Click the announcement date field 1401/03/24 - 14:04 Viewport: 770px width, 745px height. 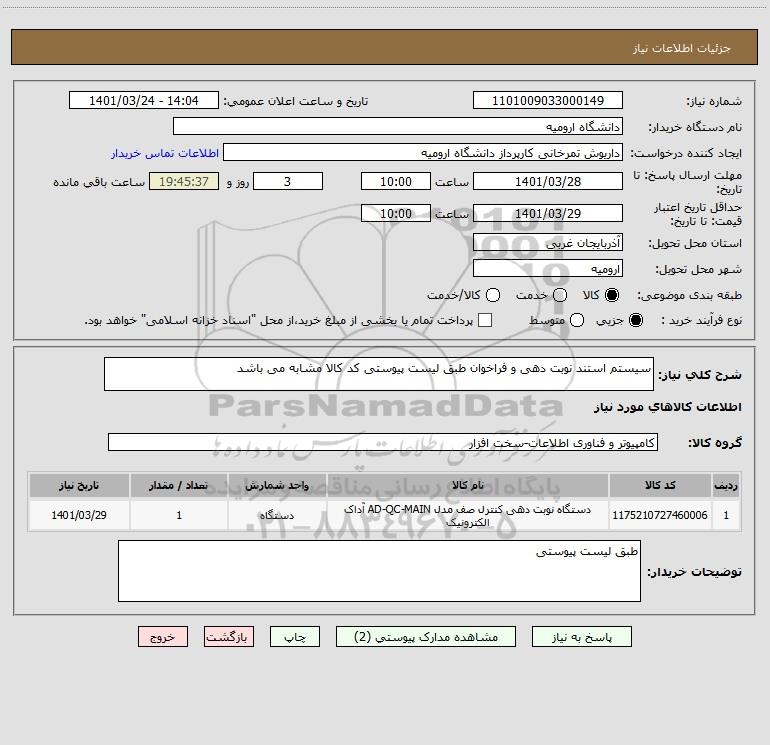click(143, 101)
